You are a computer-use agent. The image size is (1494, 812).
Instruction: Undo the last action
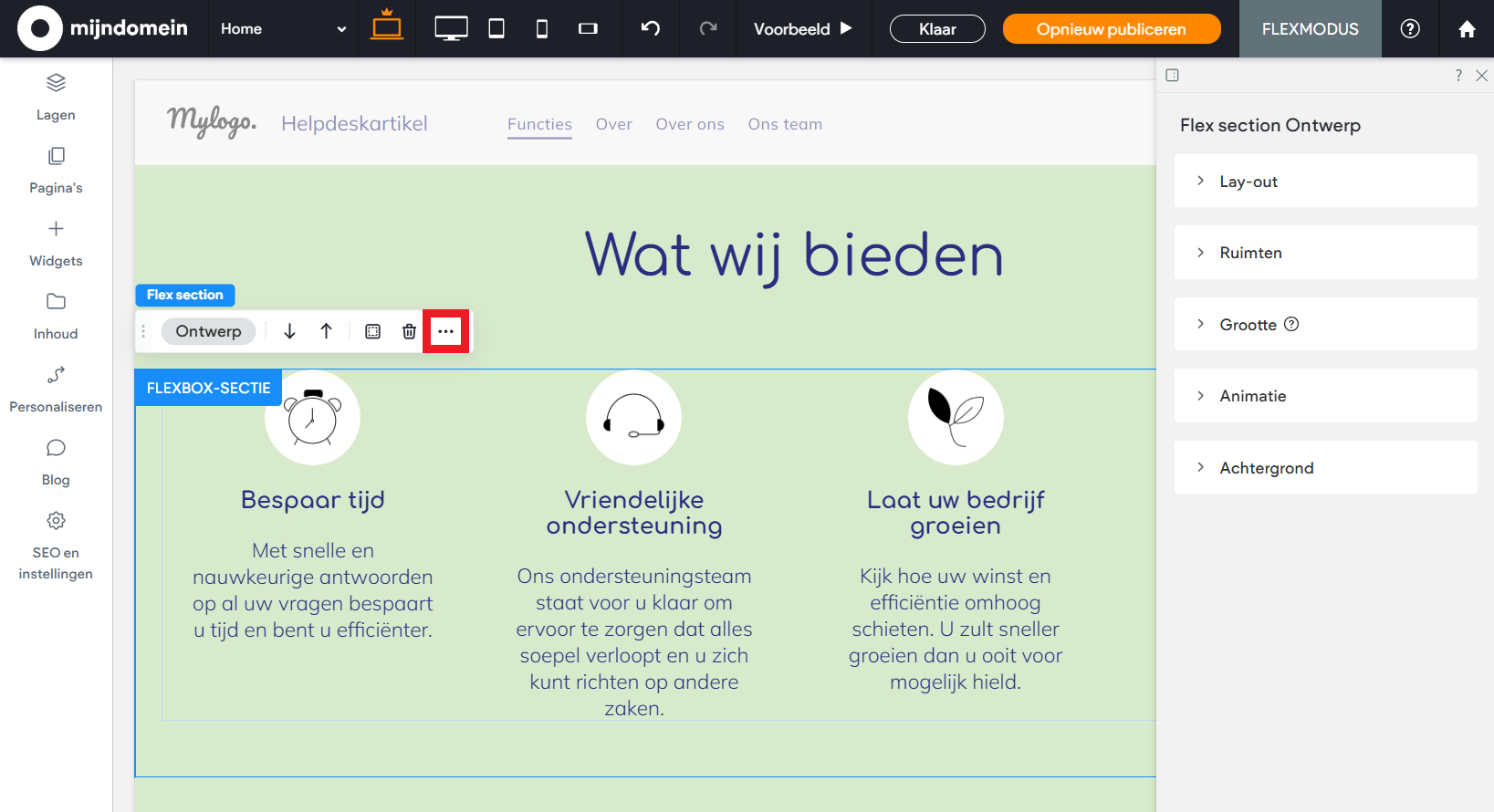coord(651,28)
